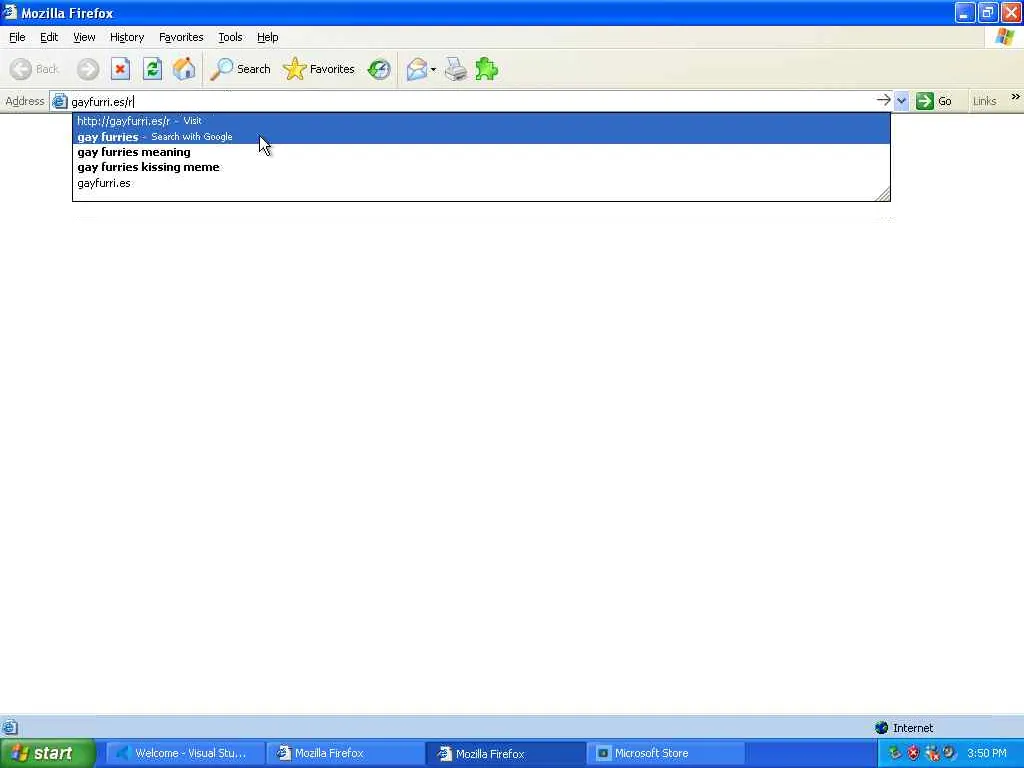Open the History clock icon
Image resolution: width=1024 pixels, height=768 pixels.
379,69
